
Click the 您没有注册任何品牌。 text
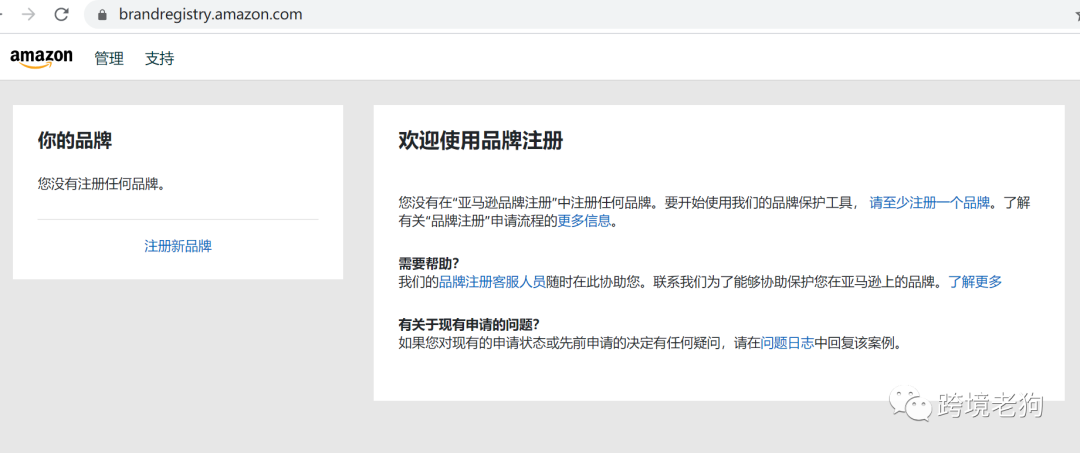tap(103, 184)
